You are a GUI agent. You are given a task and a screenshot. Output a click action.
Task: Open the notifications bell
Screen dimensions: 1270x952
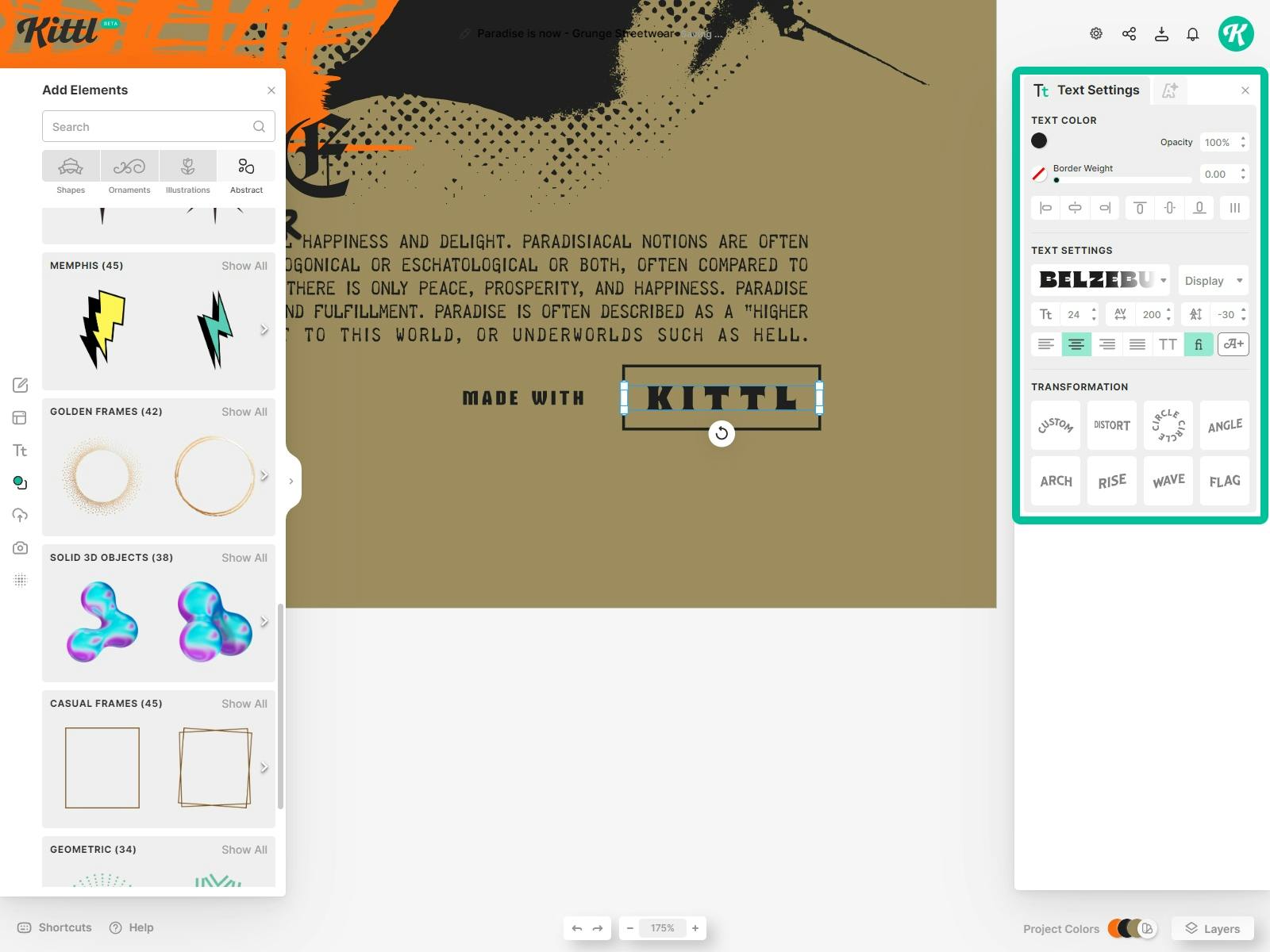[1192, 33]
